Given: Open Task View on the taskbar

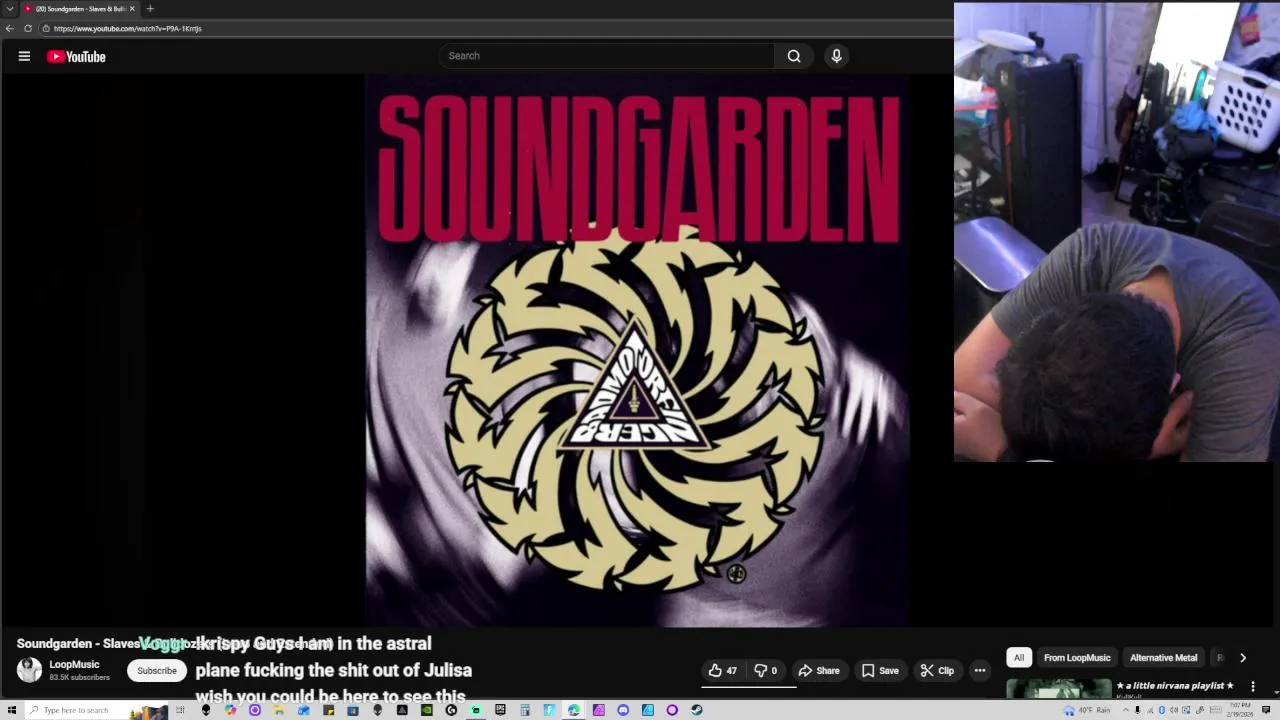Looking at the screenshot, I should (x=180, y=710).
